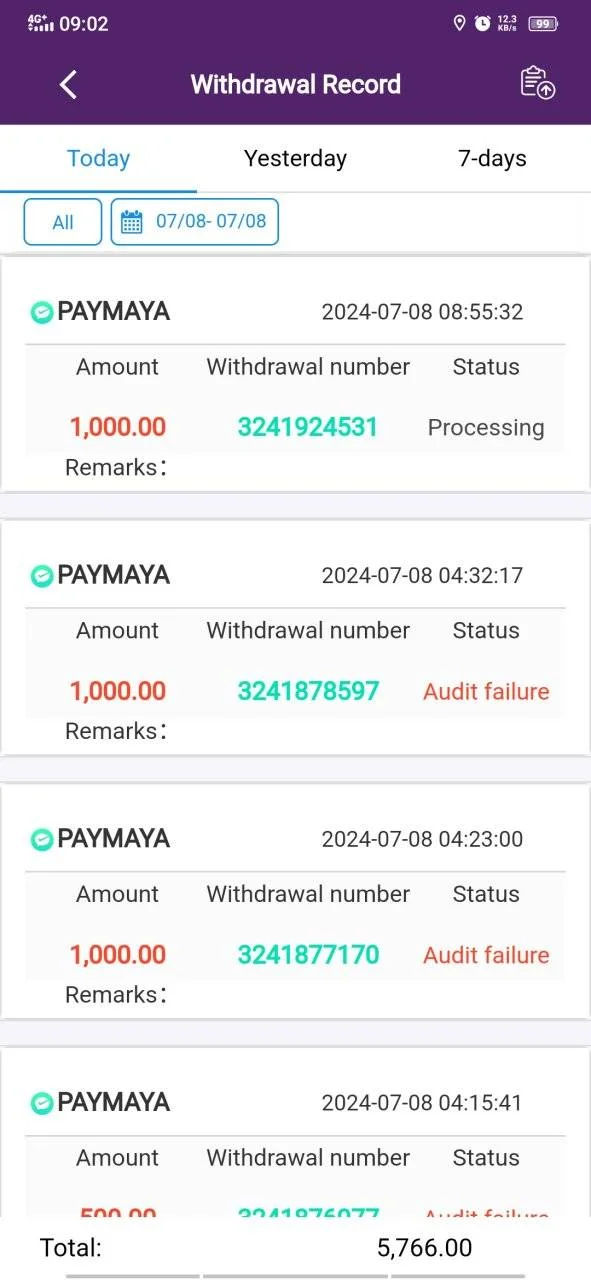Click the calendar icon in date filter
Screen dimensions: 591x1280
tap(131, 222)
